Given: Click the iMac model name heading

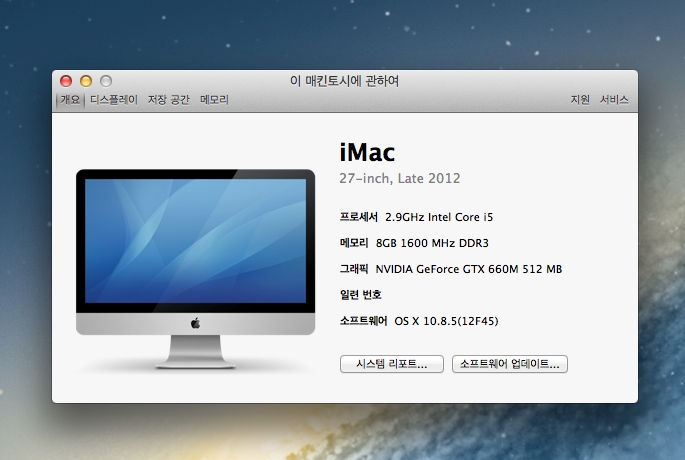Looking at the screenshot, I should (x=367, y=152).
